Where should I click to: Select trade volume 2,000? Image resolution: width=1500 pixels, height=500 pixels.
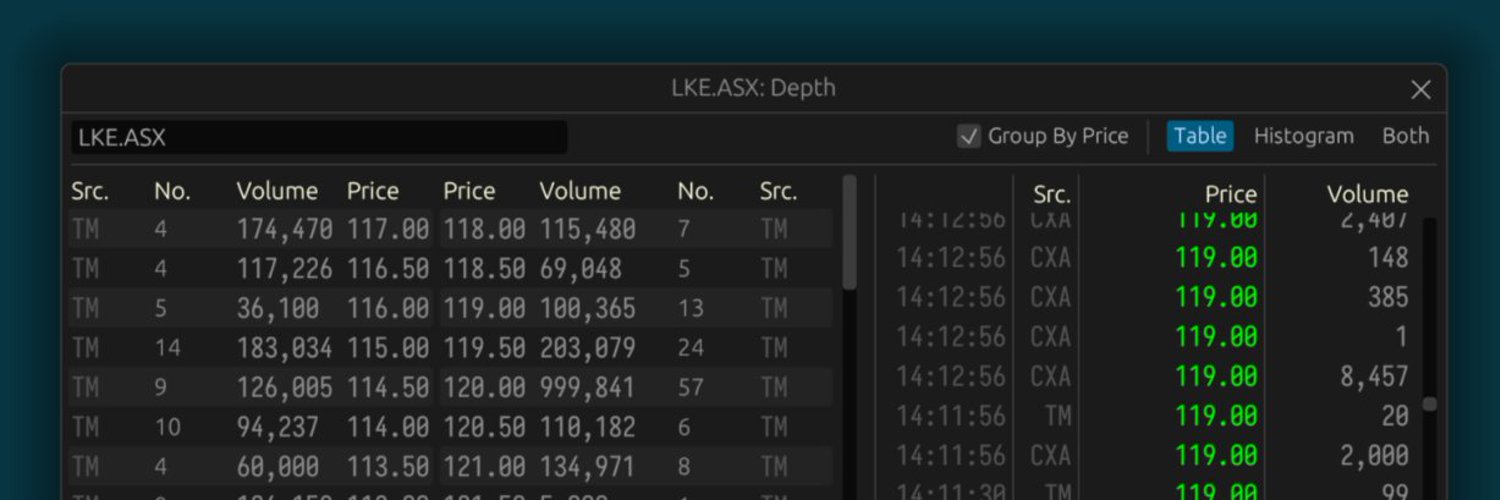tap(1375, 455)
